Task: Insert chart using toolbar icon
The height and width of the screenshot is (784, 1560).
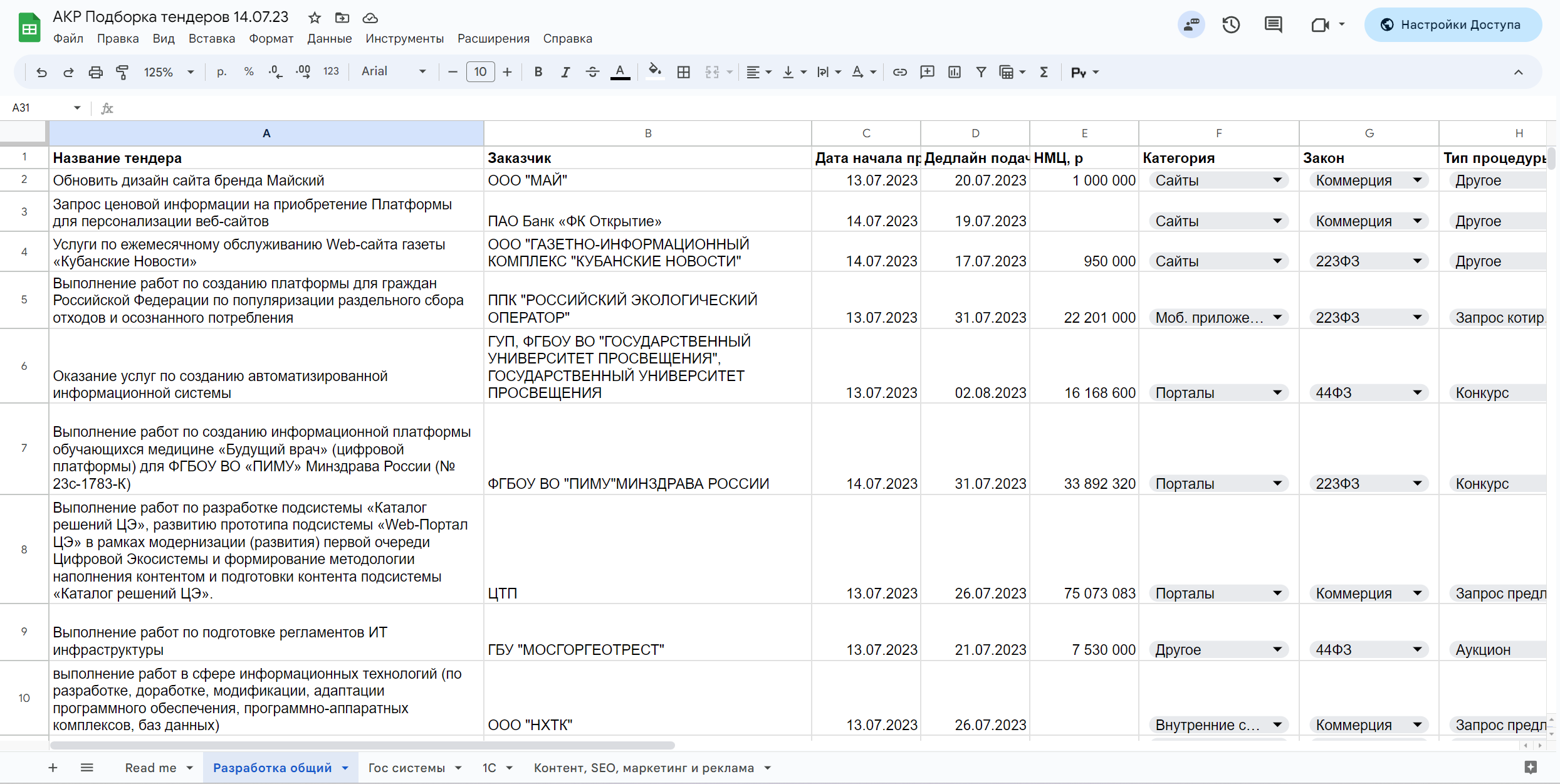Action: [954, 72]
